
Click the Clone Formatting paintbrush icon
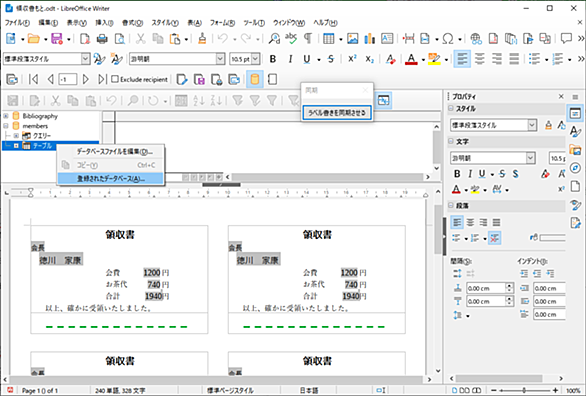point(202,38)
